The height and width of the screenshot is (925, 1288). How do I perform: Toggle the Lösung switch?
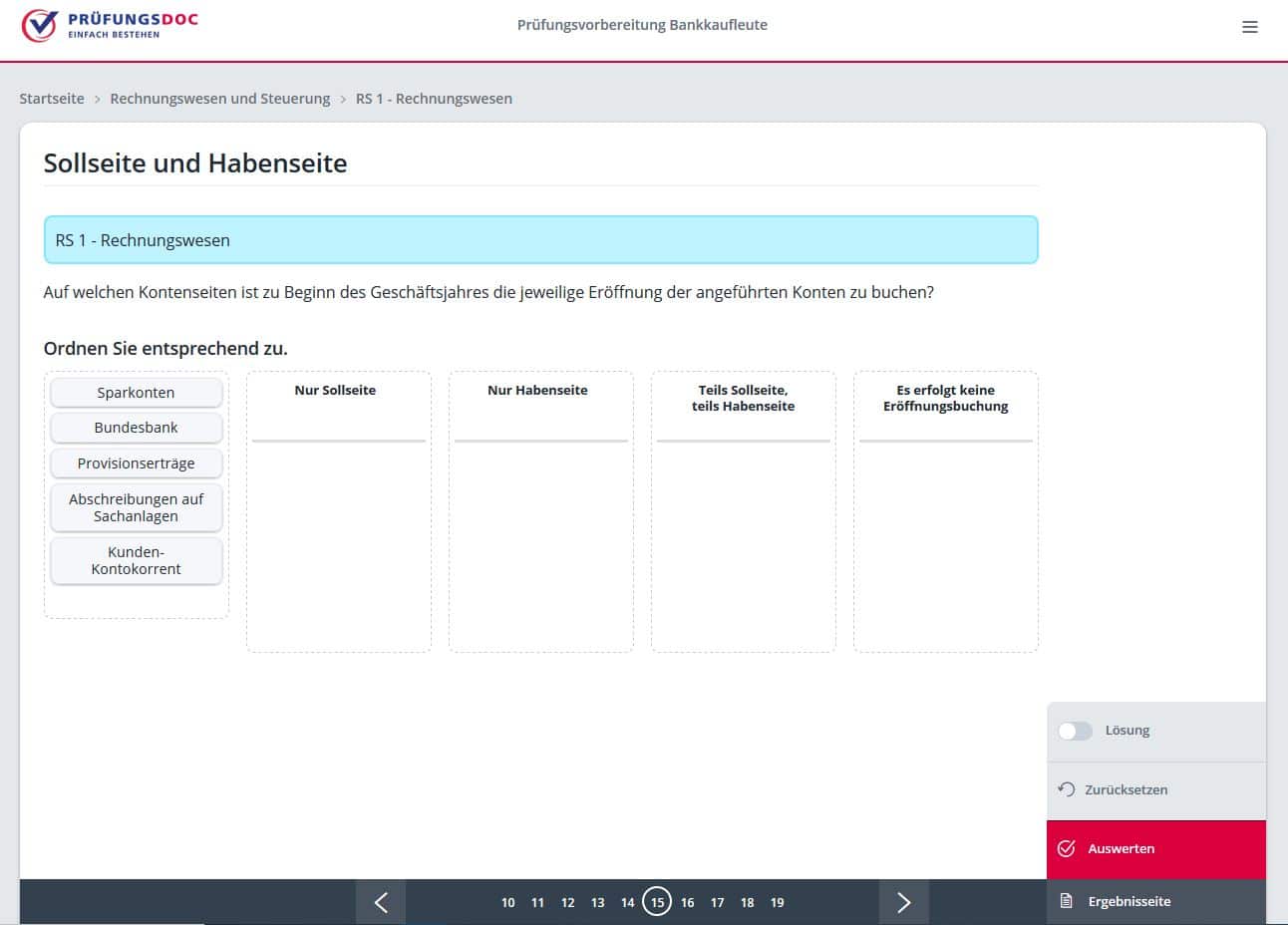1075,731
